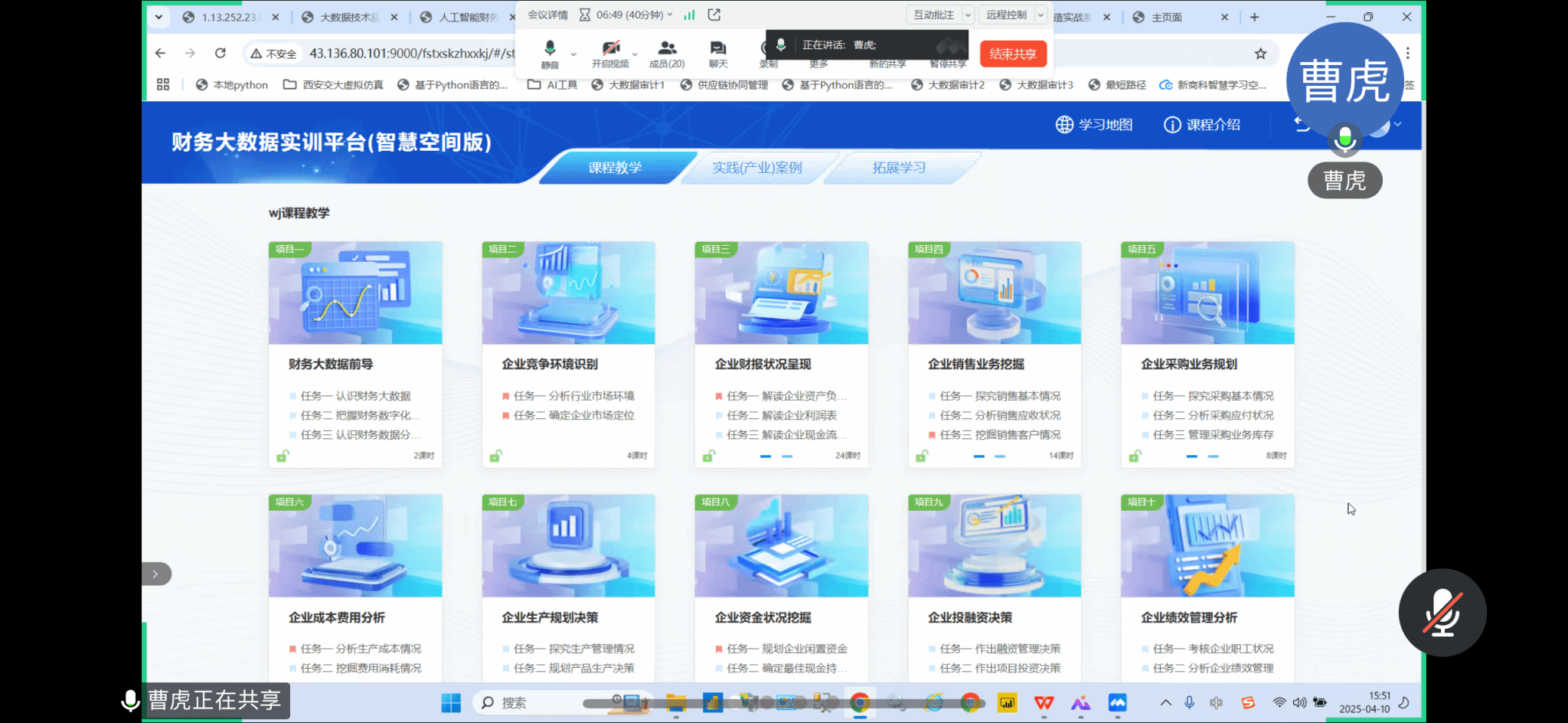The height and width of the screenshot is (723, 1568).
Task: Turn on camera with 开启视频
Action: click(x=610, y=52)
